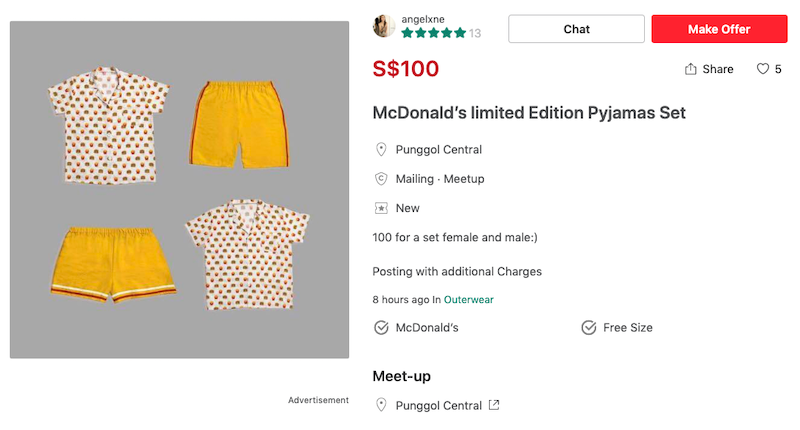
Task: Click the location pin beside Punggol Central
Action: (x=381, y=150)
